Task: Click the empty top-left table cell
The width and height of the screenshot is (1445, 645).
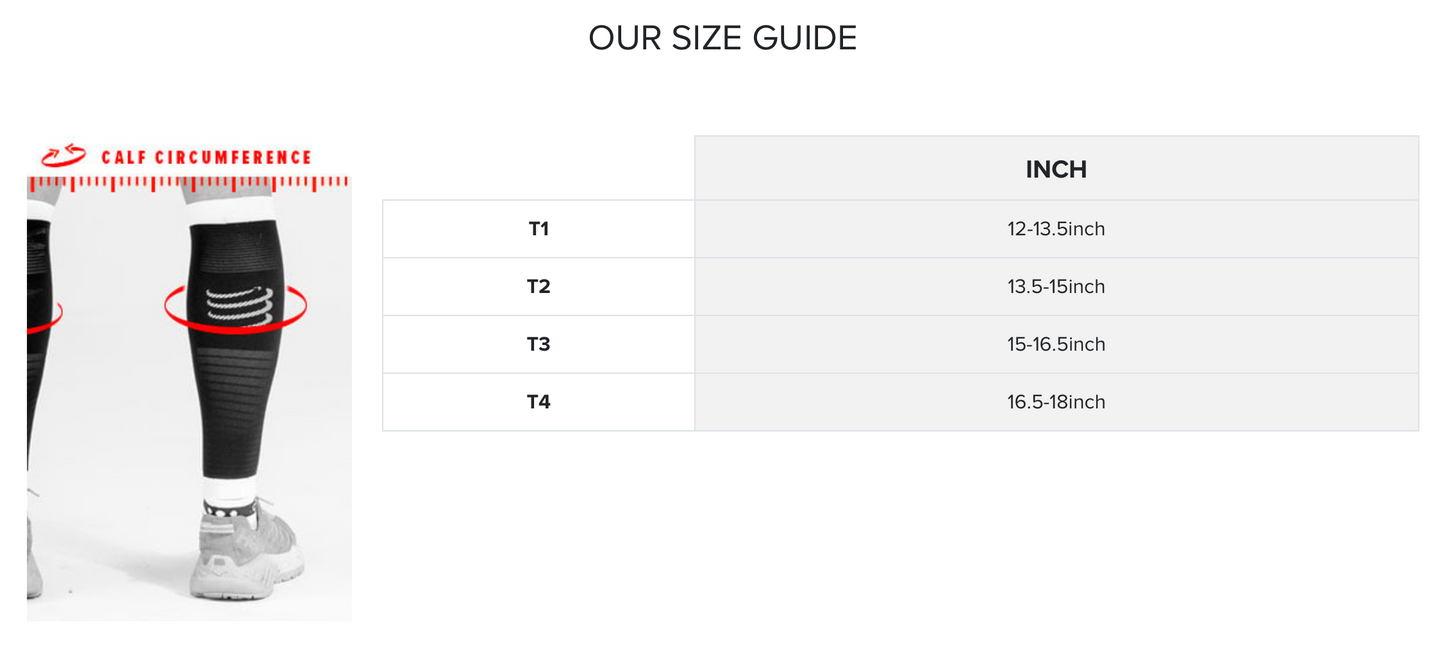Action: 538,168
